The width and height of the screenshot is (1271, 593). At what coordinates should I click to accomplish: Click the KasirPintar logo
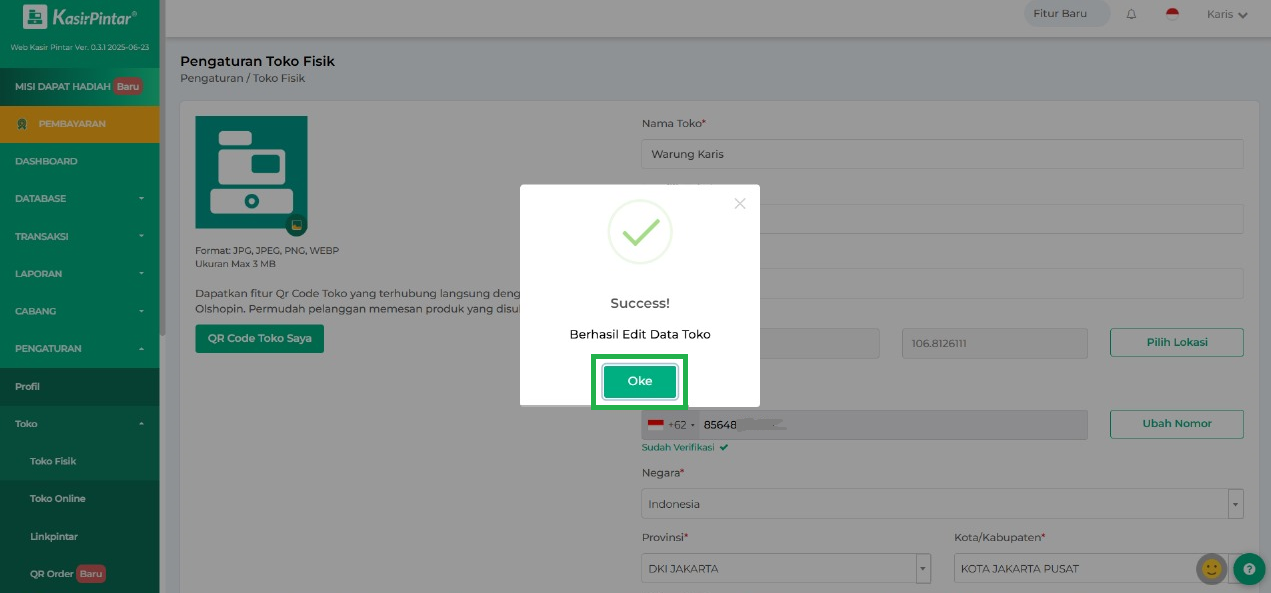[79, 17]
